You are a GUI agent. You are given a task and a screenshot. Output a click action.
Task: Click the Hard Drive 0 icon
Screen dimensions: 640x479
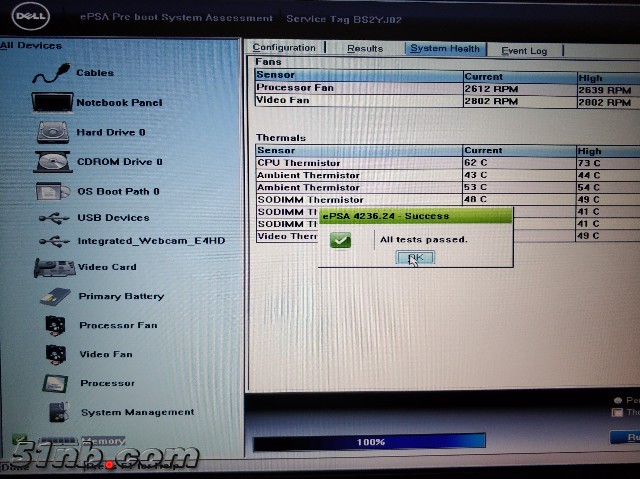point(52,132)
